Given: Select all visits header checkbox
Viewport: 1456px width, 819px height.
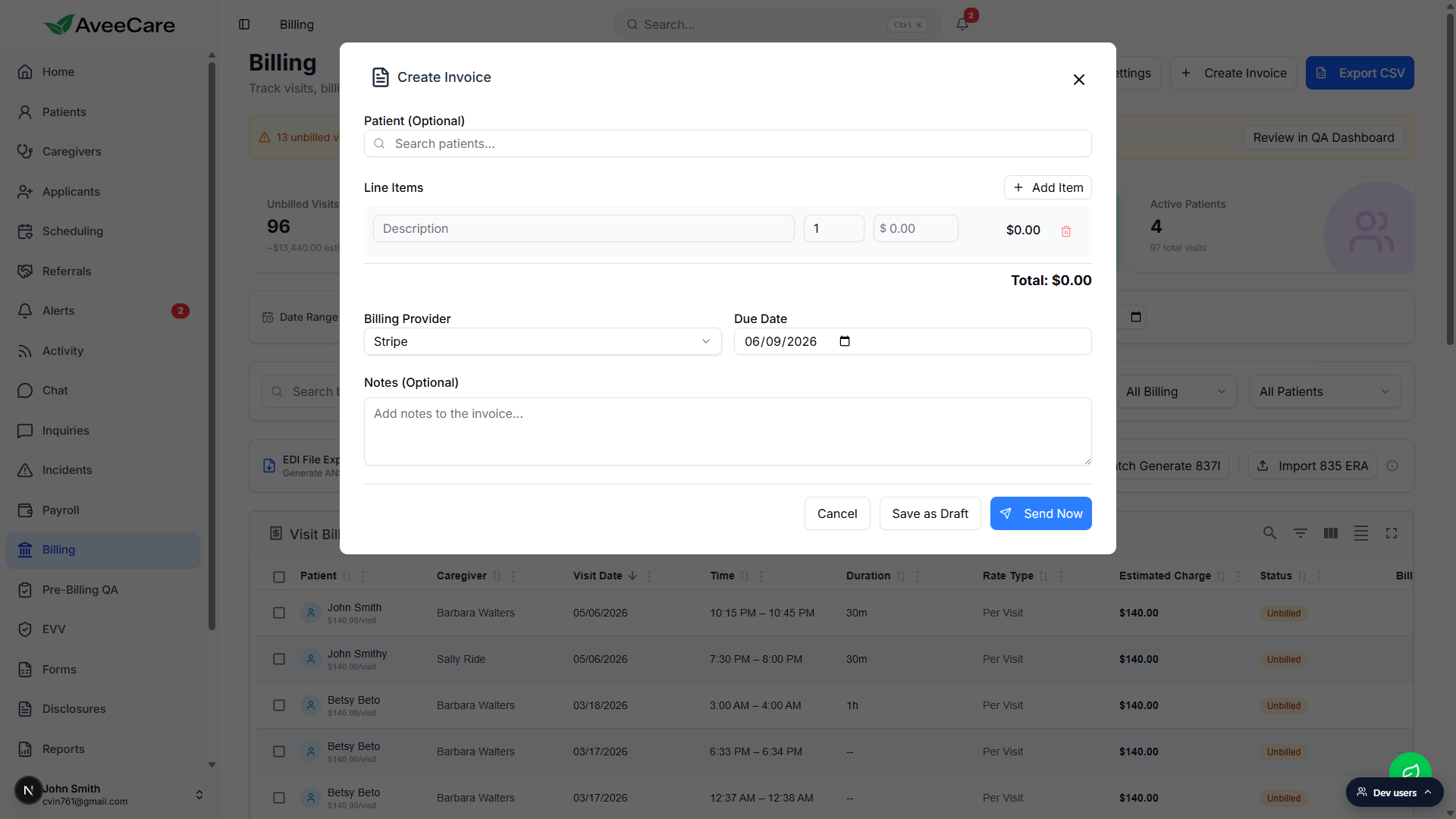Looking at the screenshot, I should tap(279, 577).
